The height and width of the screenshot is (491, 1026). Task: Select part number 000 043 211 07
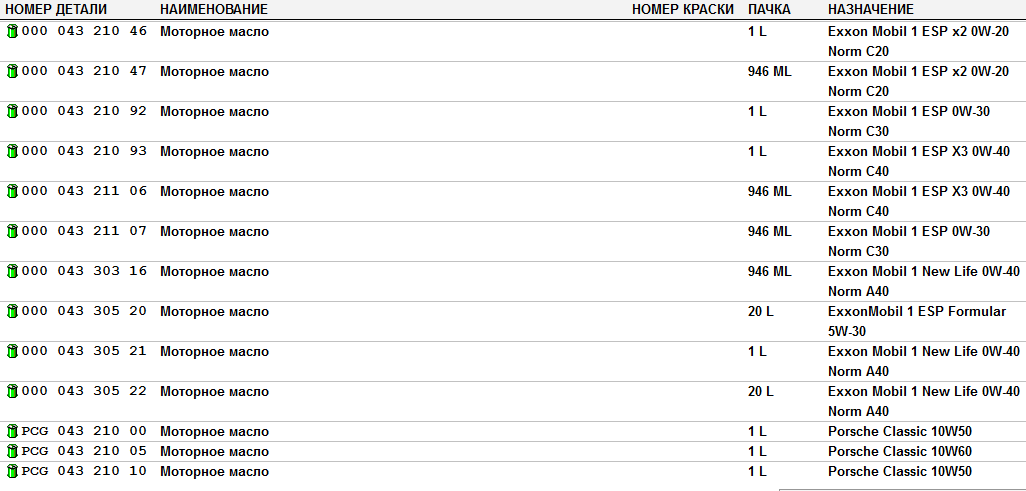click(x=84, y=231)
